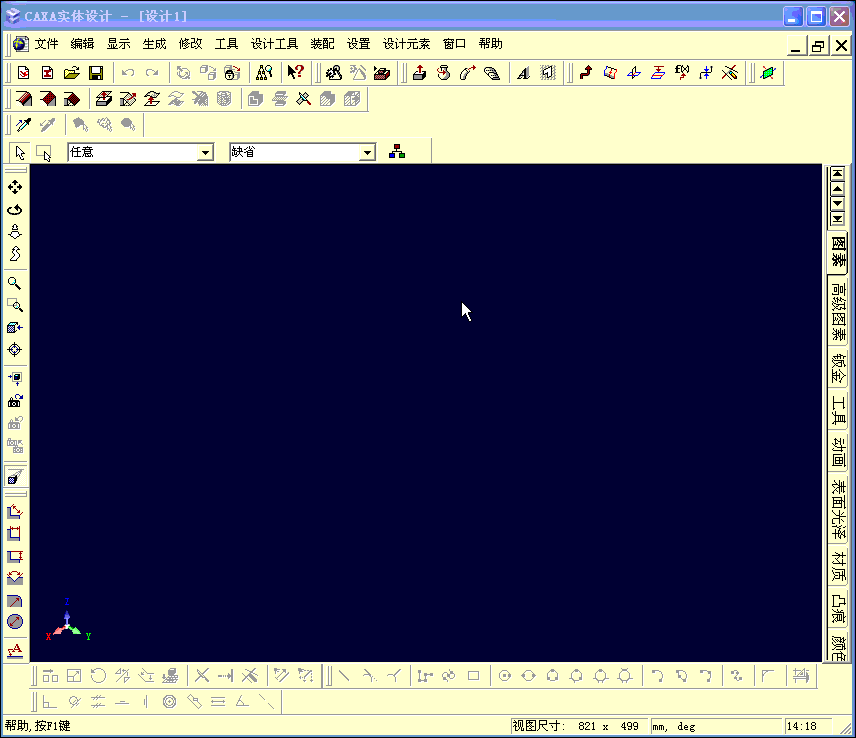Open the 装配 menu
Screen dimensions: 856x738
coord(322,44)
